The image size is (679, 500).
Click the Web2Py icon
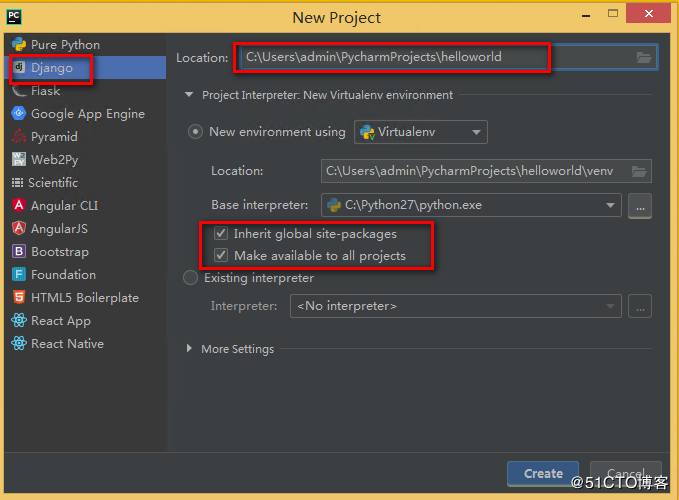(x=19, y=159)
